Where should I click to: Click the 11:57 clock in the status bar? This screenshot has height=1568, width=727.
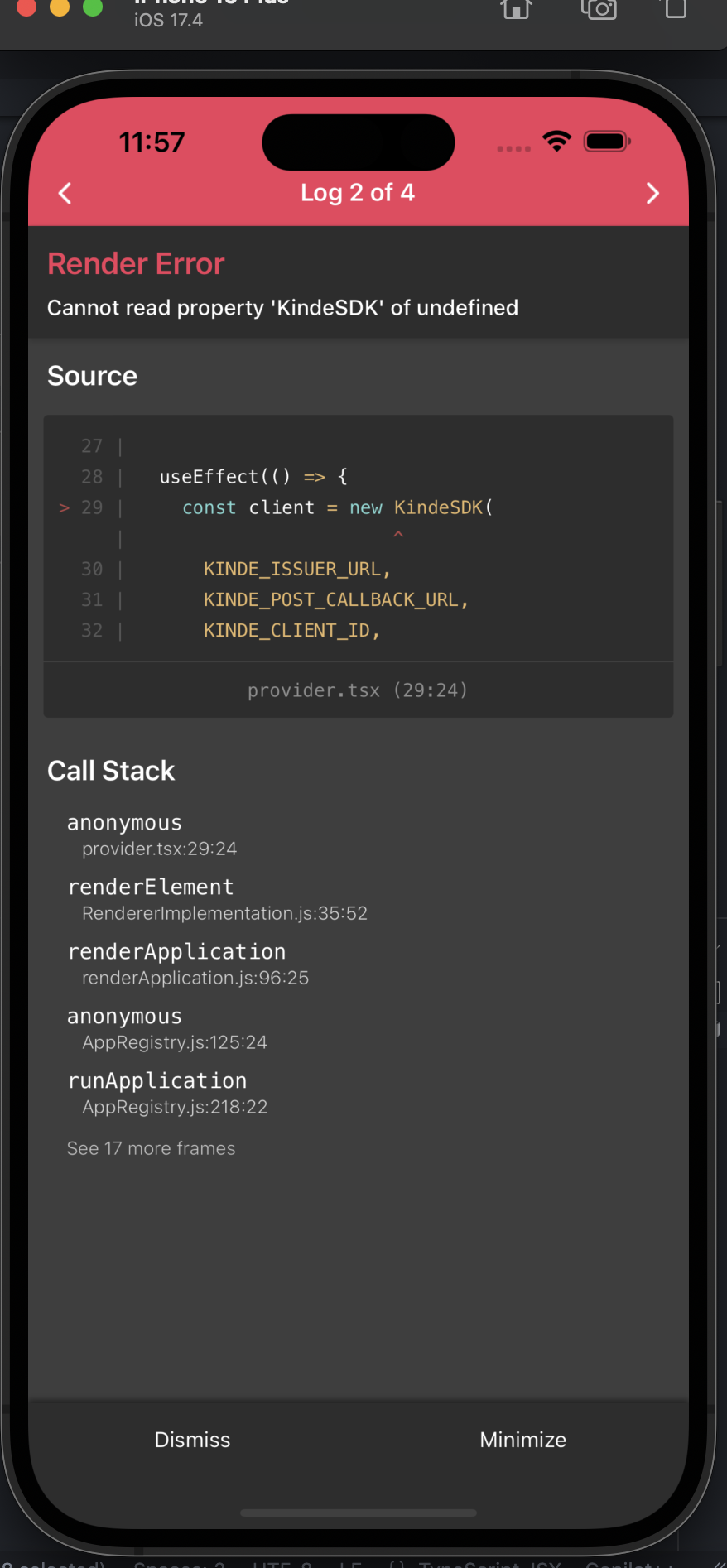point(152,142)
